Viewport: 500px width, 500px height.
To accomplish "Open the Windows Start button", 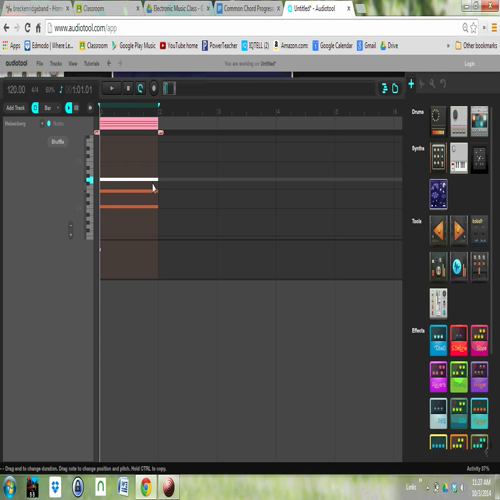I will pos(10,487).
